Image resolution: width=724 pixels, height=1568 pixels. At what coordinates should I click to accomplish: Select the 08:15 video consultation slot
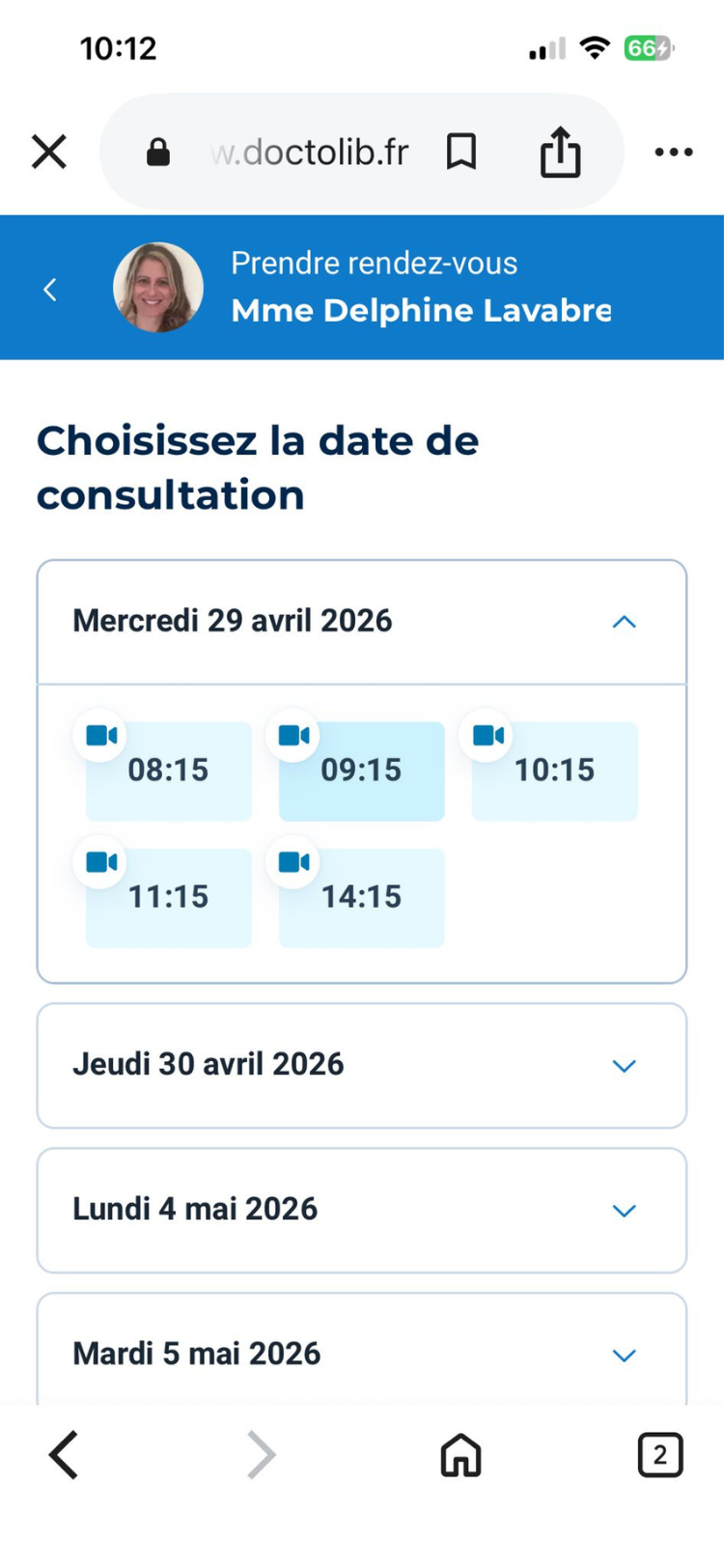(169, 771)
